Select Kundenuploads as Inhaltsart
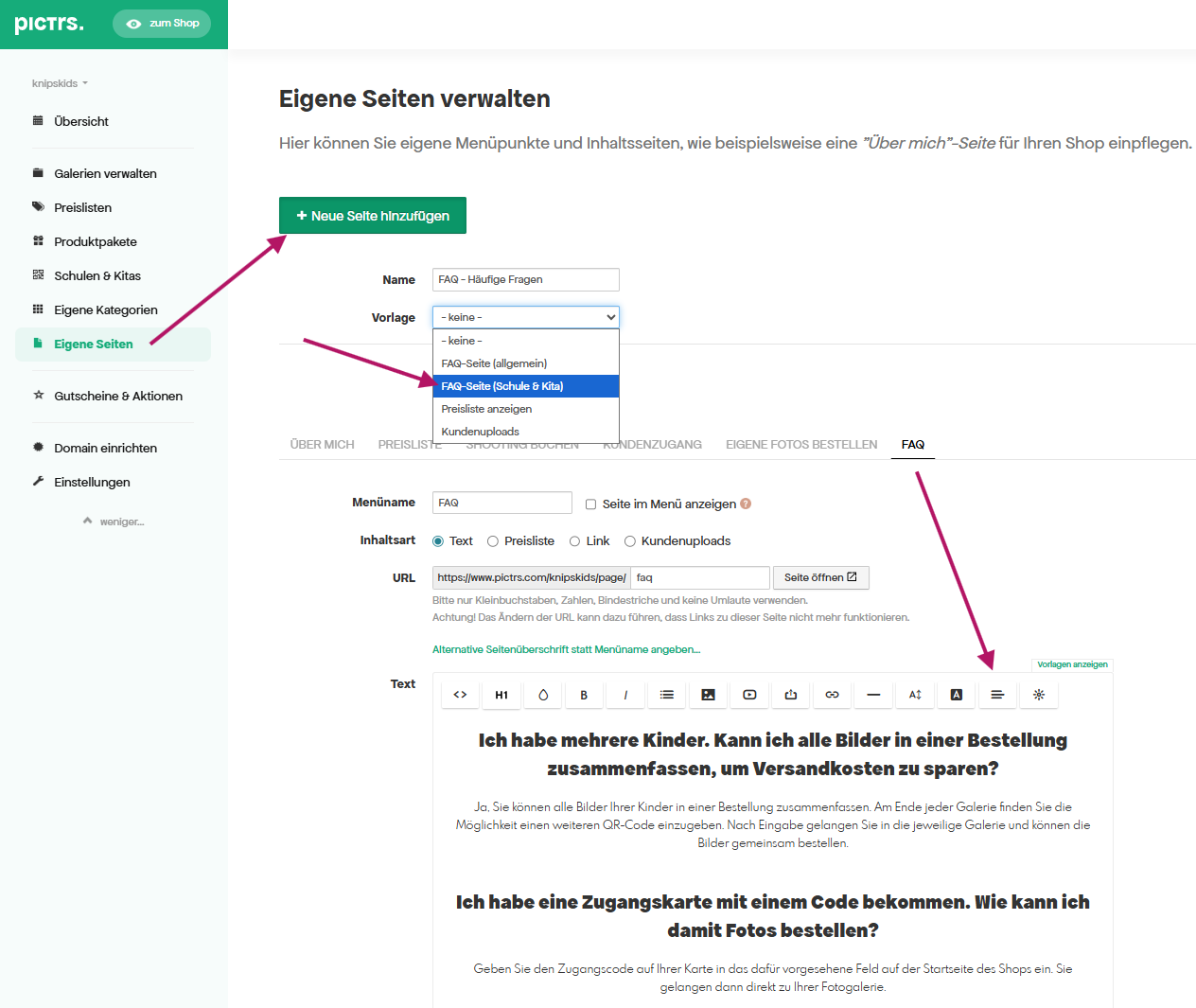This screenshot has width=1196, height=1008. point(630,541)
